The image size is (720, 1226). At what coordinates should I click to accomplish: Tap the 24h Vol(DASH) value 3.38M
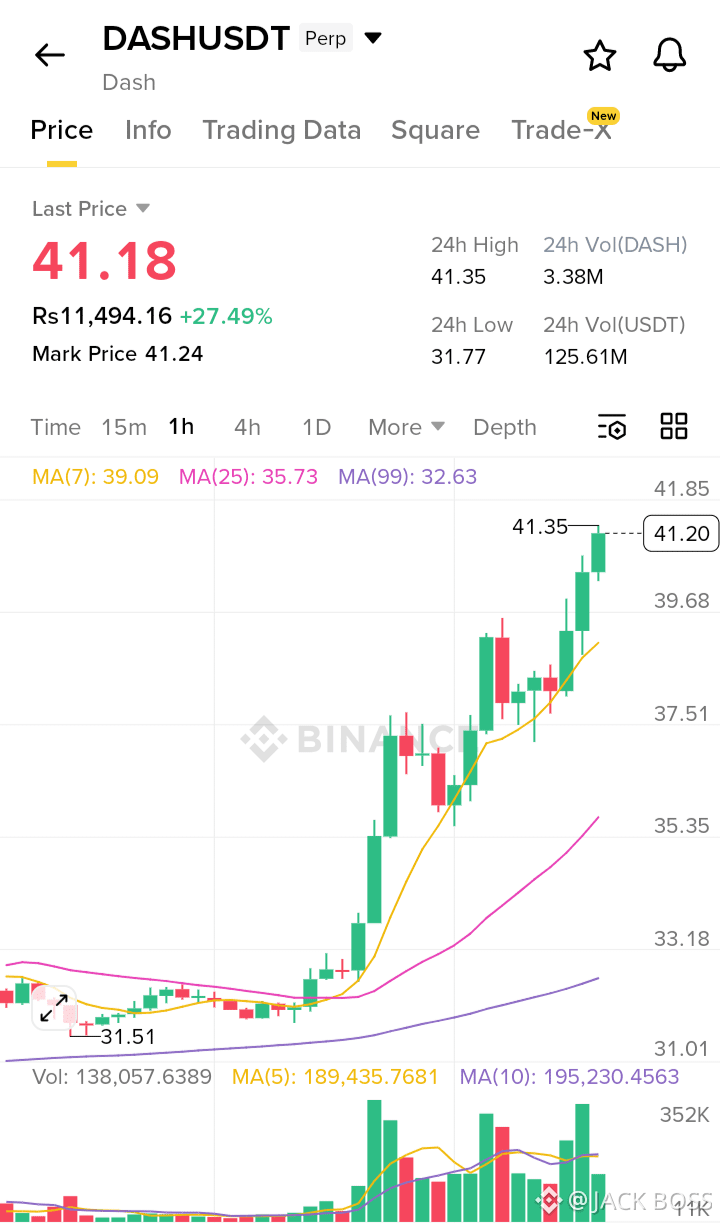pyautogui.click(x=573, y=277)
